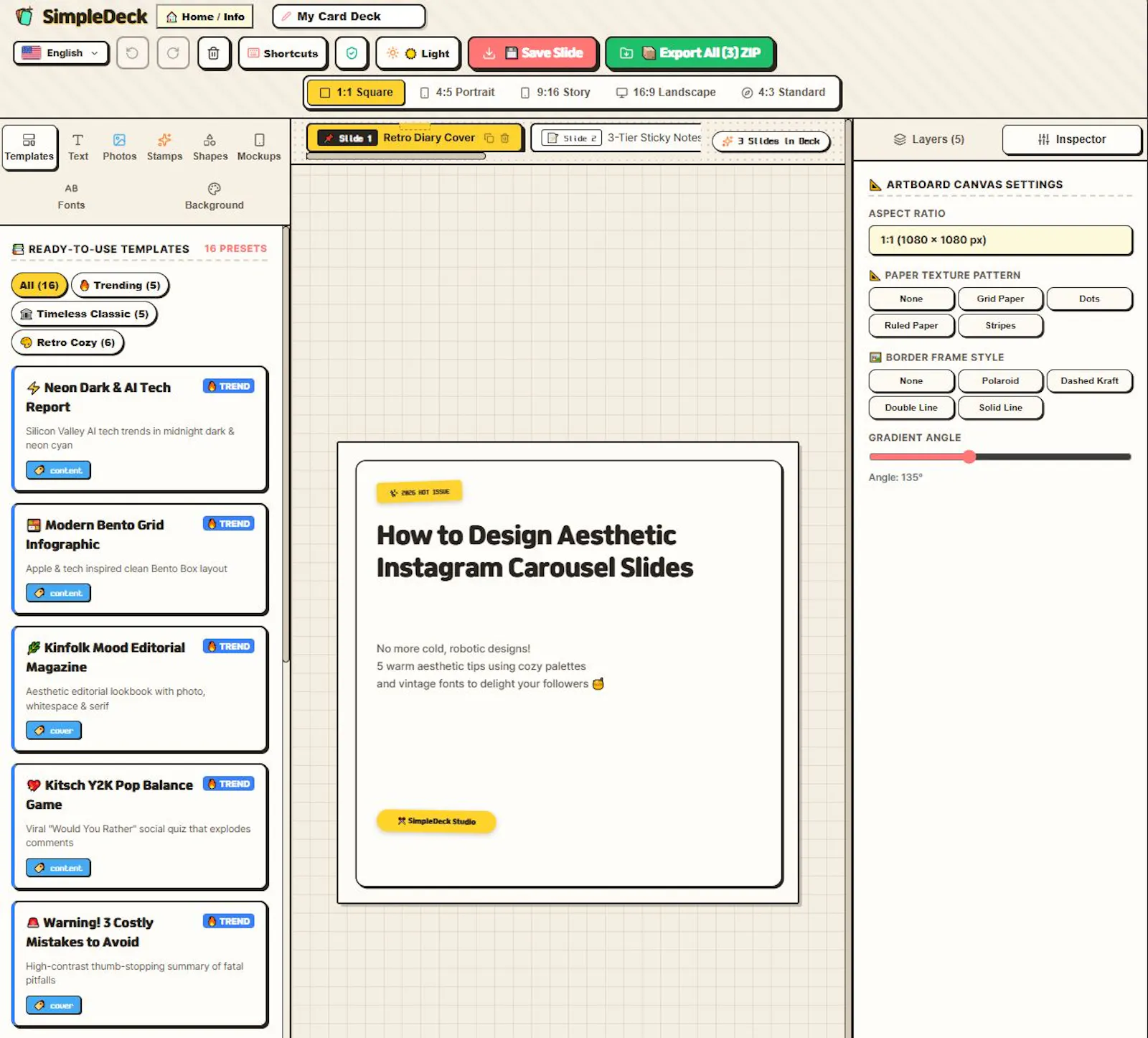The image size is (1148, 1038).
Task: Open the English language dropdown
Action: 61,52
